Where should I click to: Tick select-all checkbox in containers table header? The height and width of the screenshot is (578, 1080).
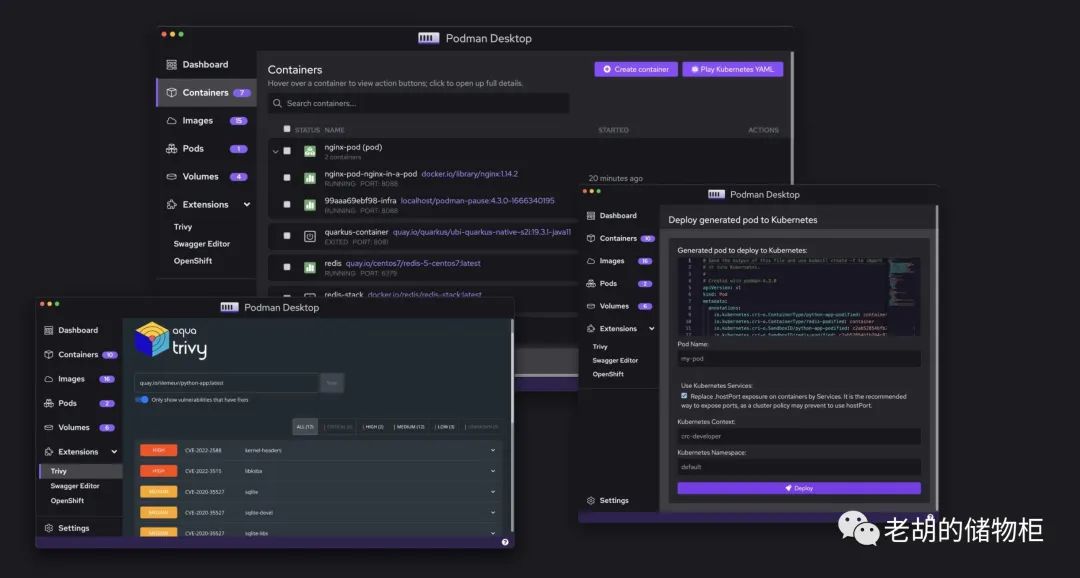(287, 129)
